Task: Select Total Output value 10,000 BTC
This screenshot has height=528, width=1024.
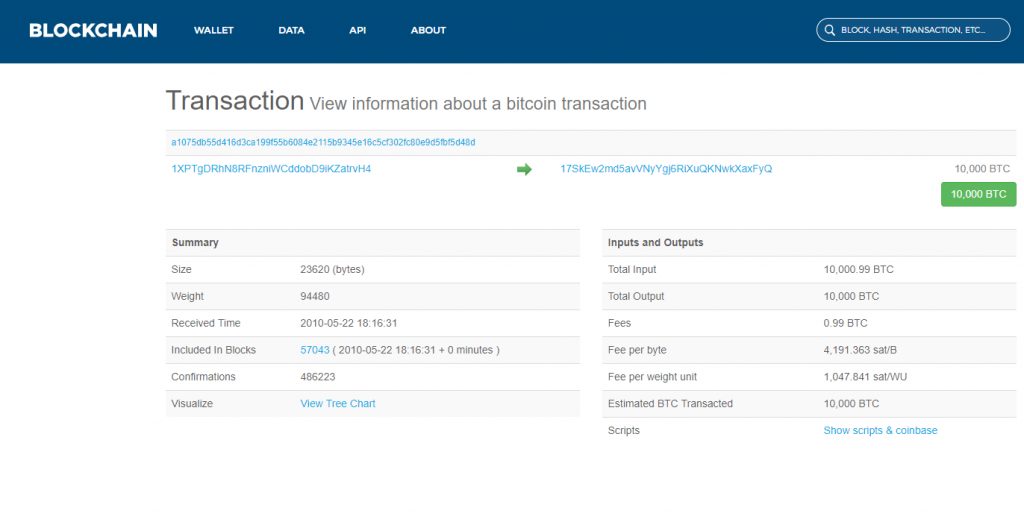Action: point(852,296)
